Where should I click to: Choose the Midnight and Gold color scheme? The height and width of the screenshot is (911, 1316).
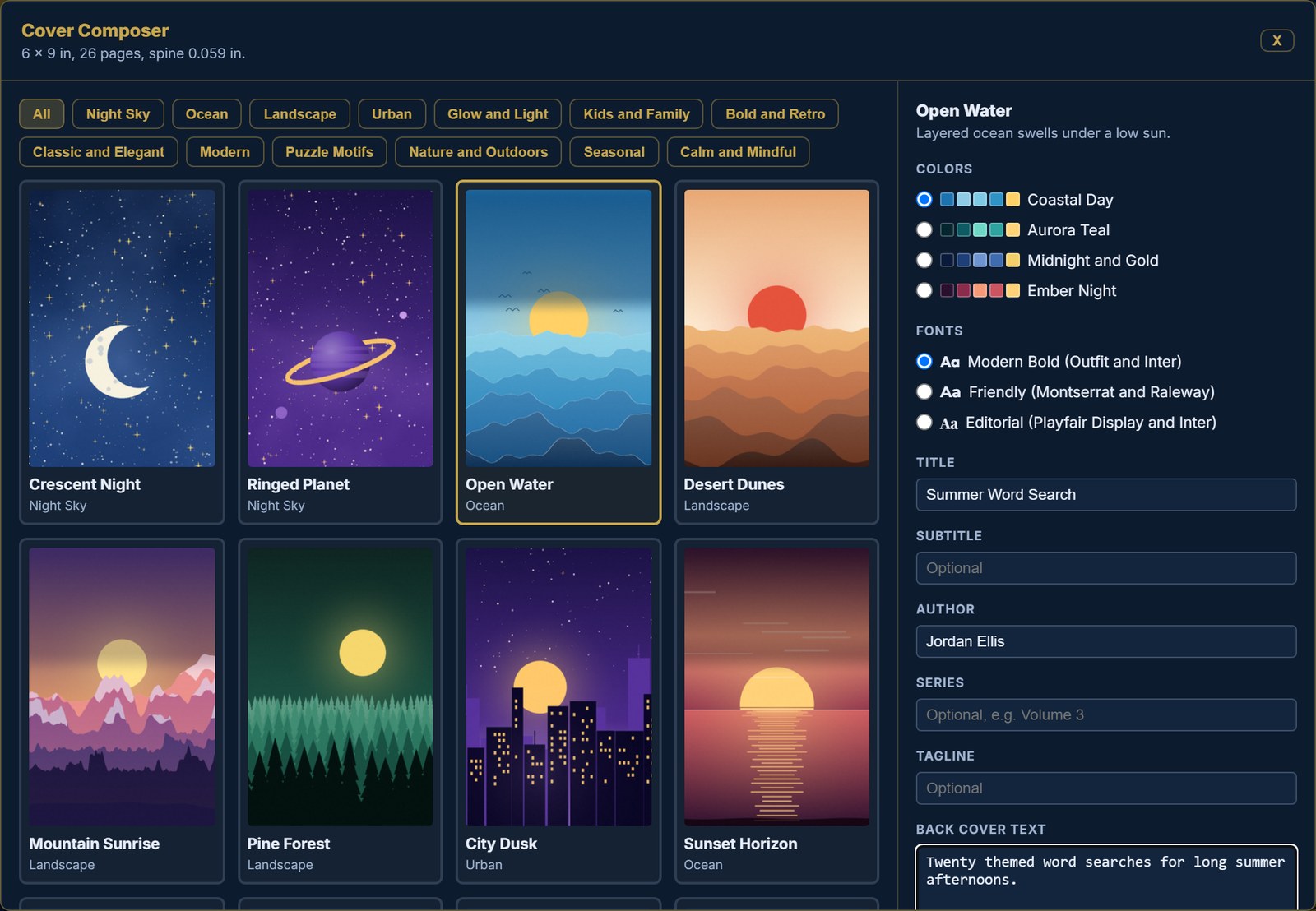coord(924,261)
